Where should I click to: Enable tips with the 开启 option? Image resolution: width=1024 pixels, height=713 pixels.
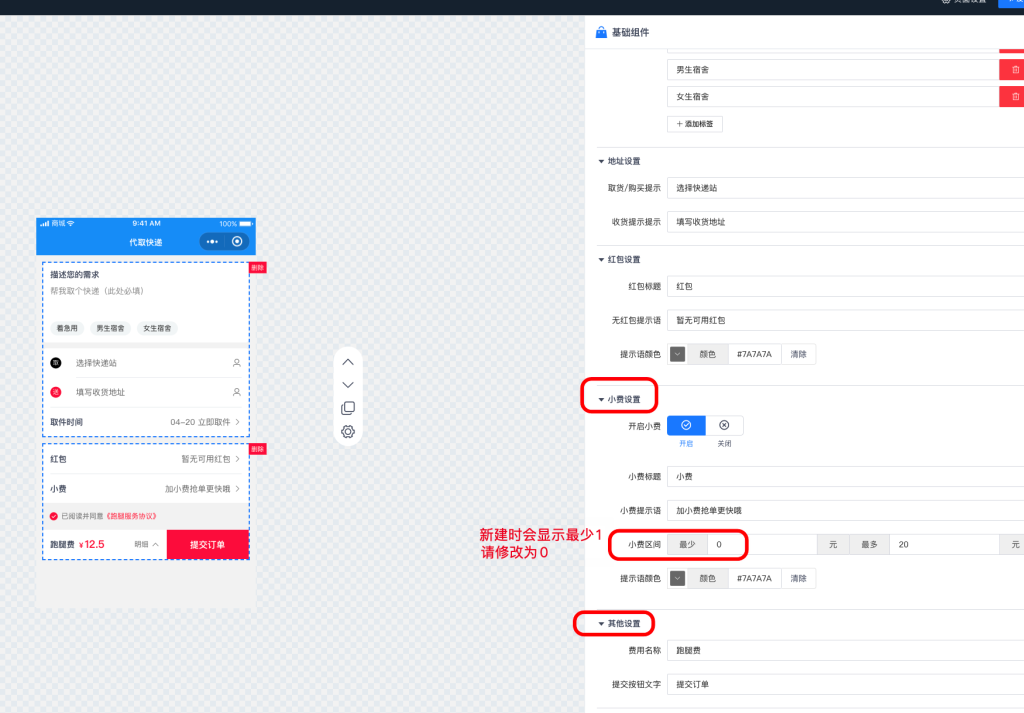pyautogui.click(x=686, y=426)
